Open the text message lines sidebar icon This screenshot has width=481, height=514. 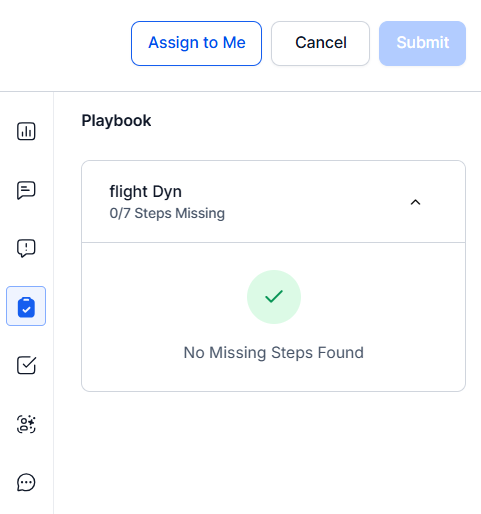(26, 190)
